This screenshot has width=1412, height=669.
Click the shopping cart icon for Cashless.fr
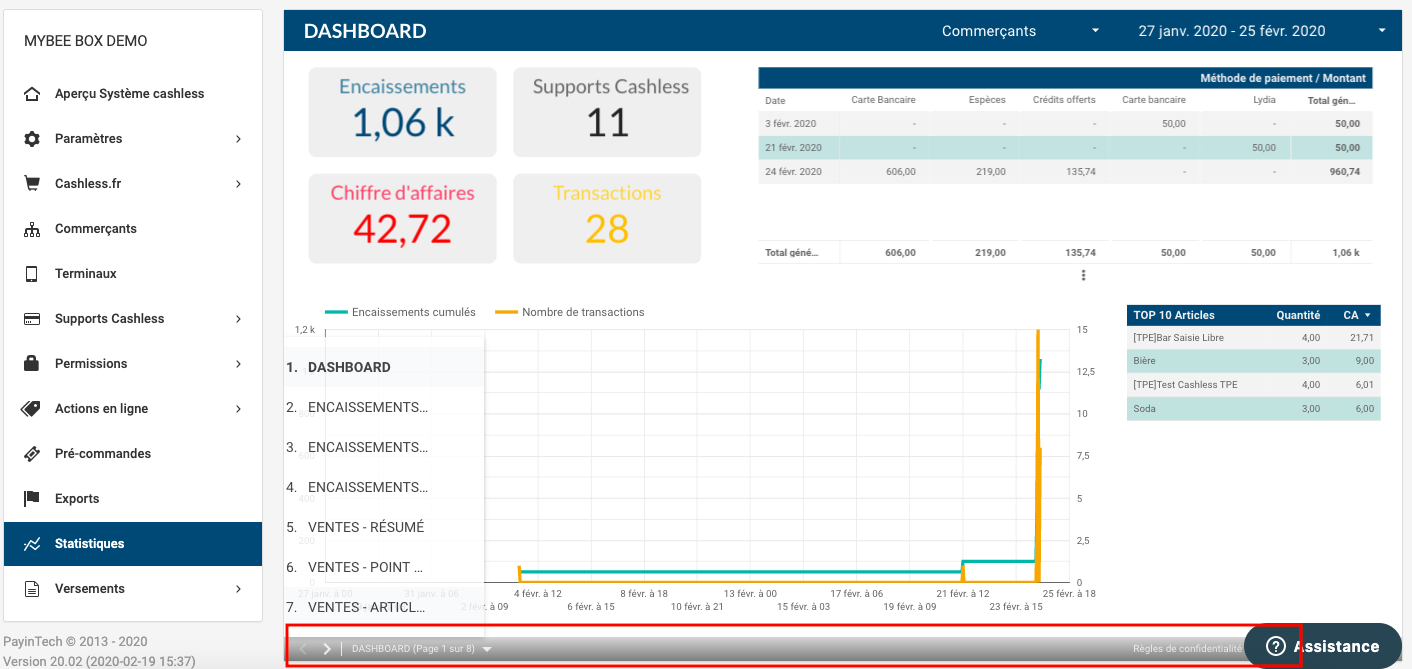click(x=32, y=184)
